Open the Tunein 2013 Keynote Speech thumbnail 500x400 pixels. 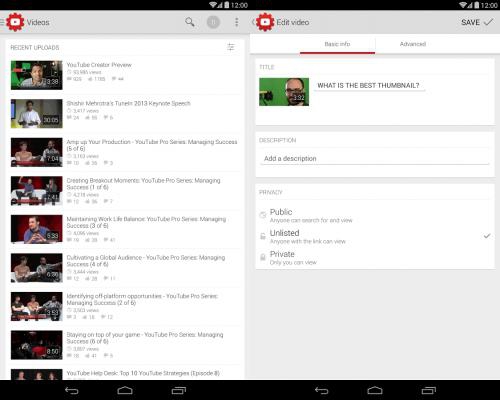(37, 114)
